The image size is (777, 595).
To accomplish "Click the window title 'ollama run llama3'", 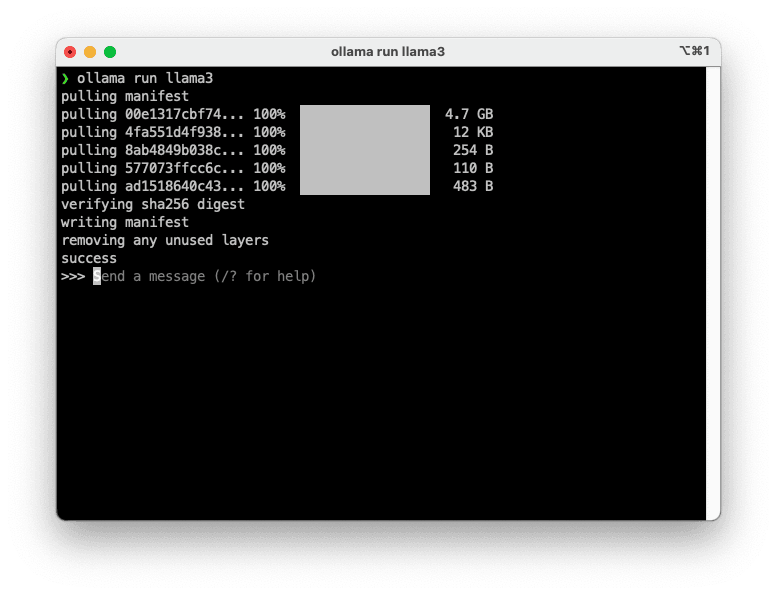I will [388, 51].
